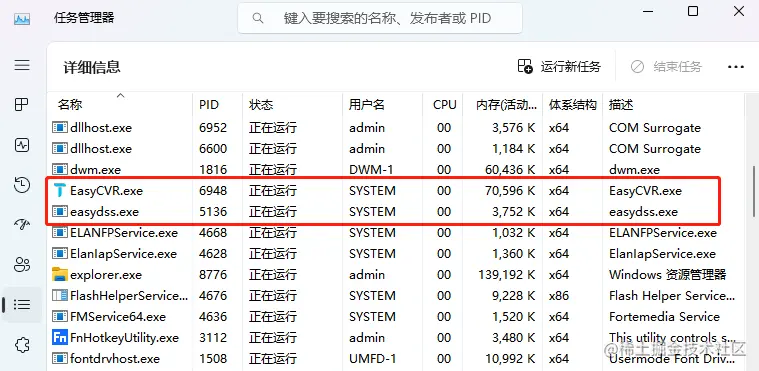759x371 pixels.
Task: Click PID value 8776
Action: pyautogui.click(x=213, y=275)
